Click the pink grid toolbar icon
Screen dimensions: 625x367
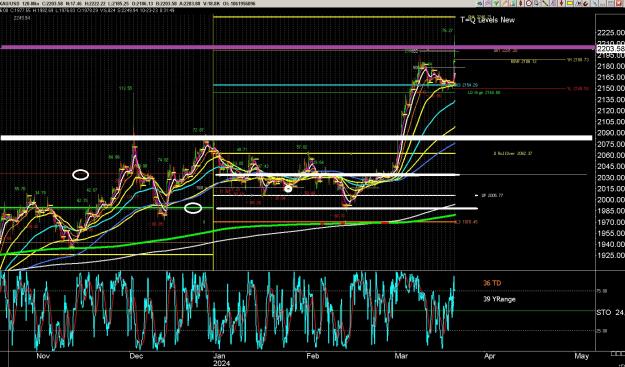[488, 3]
